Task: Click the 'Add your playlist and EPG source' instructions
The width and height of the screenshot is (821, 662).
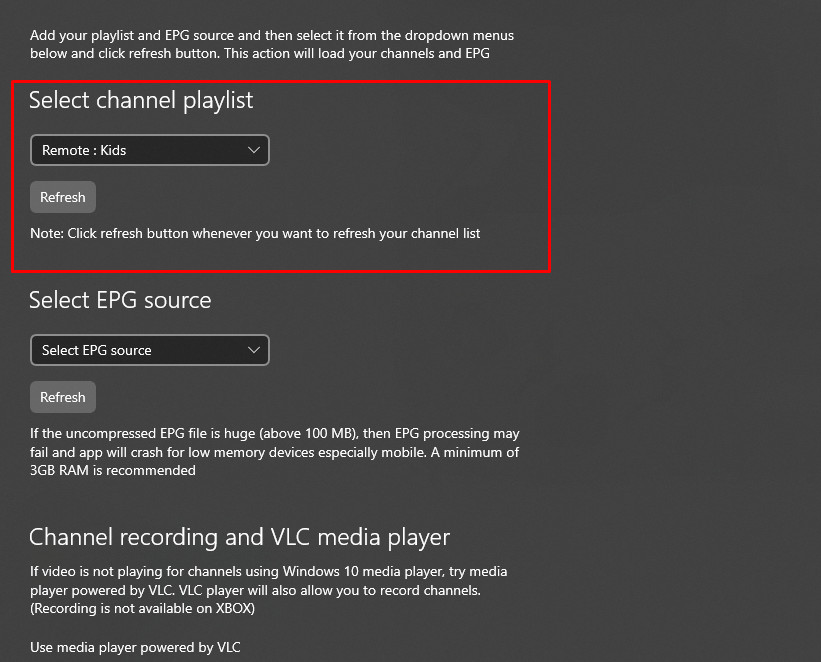Action: (x=272, y=45)
